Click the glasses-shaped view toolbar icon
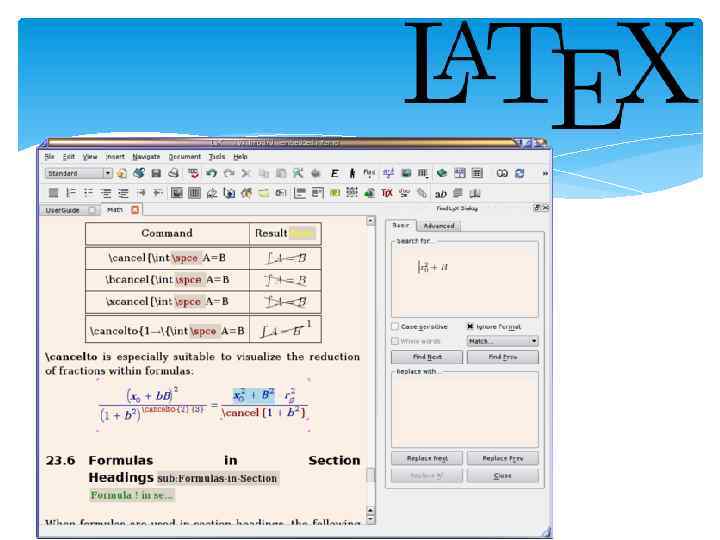Screen dimensions: 720x540 (x=502, y=174)
